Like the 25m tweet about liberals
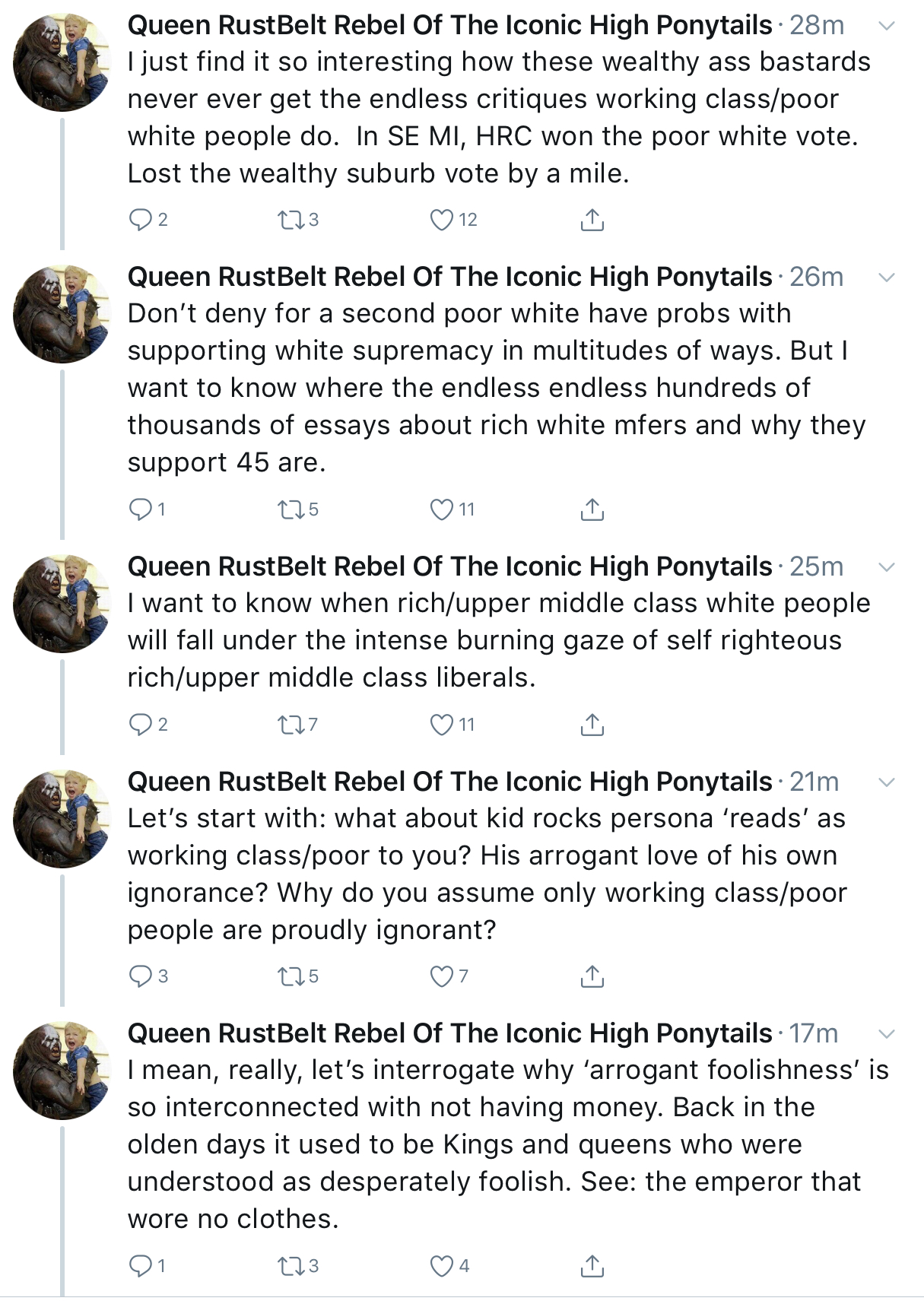This screenshot has width=924, height=1301. [x=442, y=725]
